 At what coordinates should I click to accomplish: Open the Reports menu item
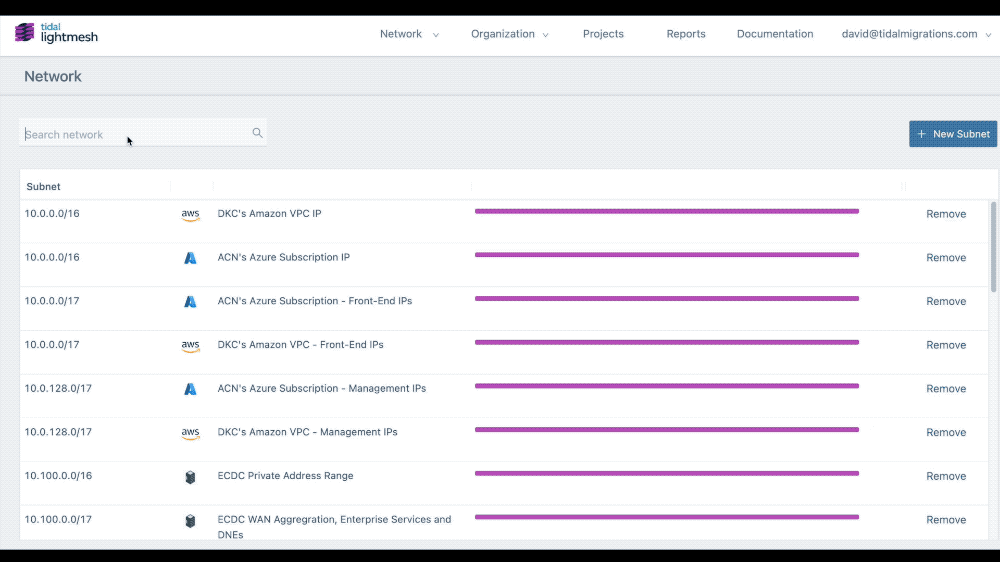686,34
